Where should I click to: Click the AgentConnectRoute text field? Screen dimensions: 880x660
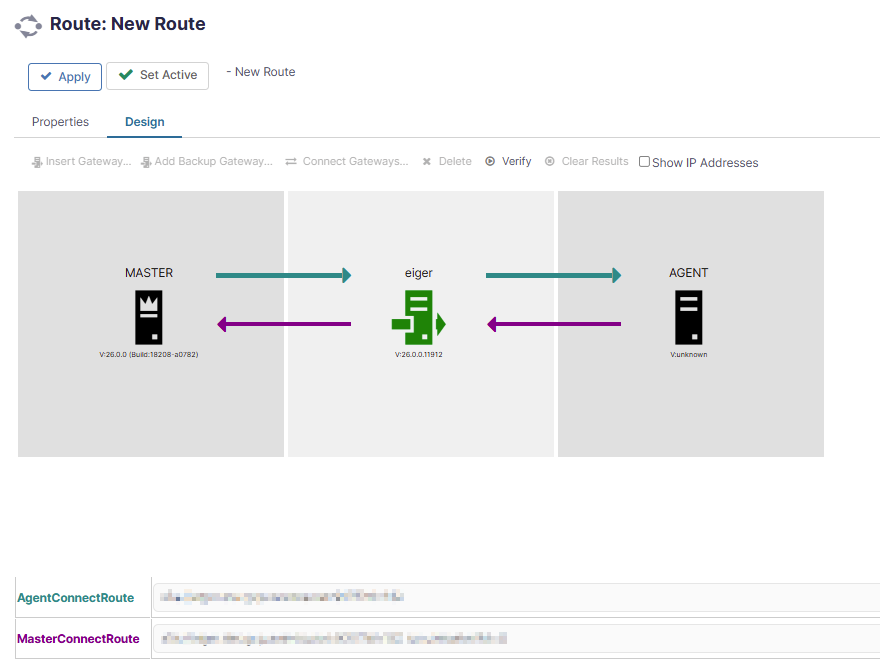coord(516,597)
